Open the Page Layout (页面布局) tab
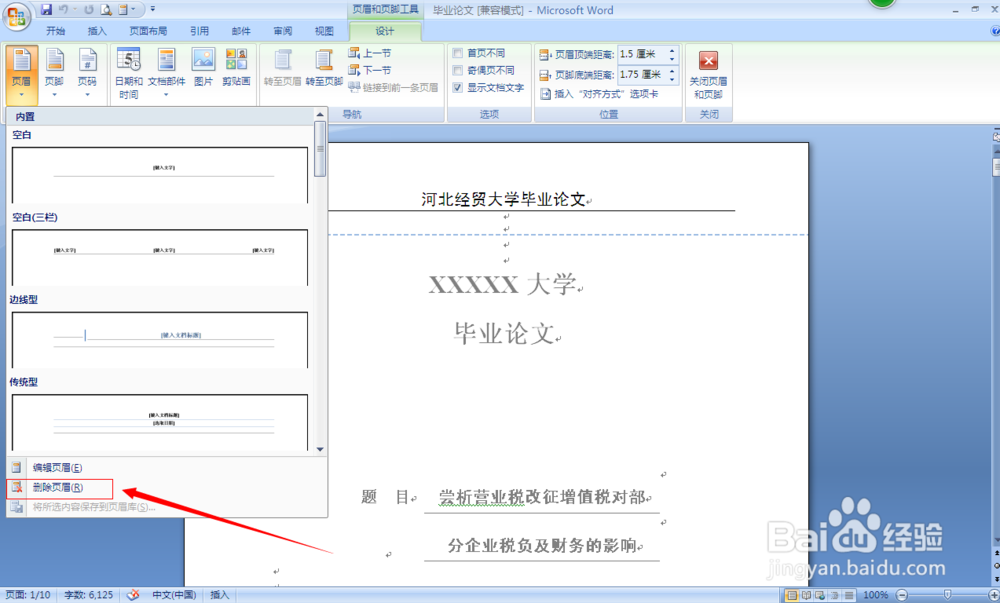The height and width of the screenshot is (603, 1000). pyautogui.click(x=148, y=31)
